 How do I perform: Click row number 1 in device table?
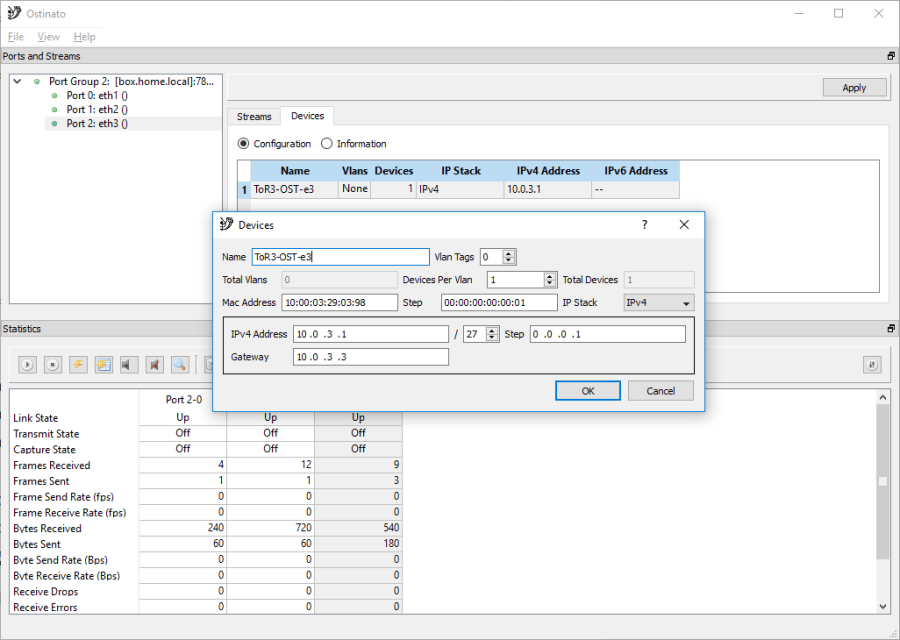click(244, 189)
